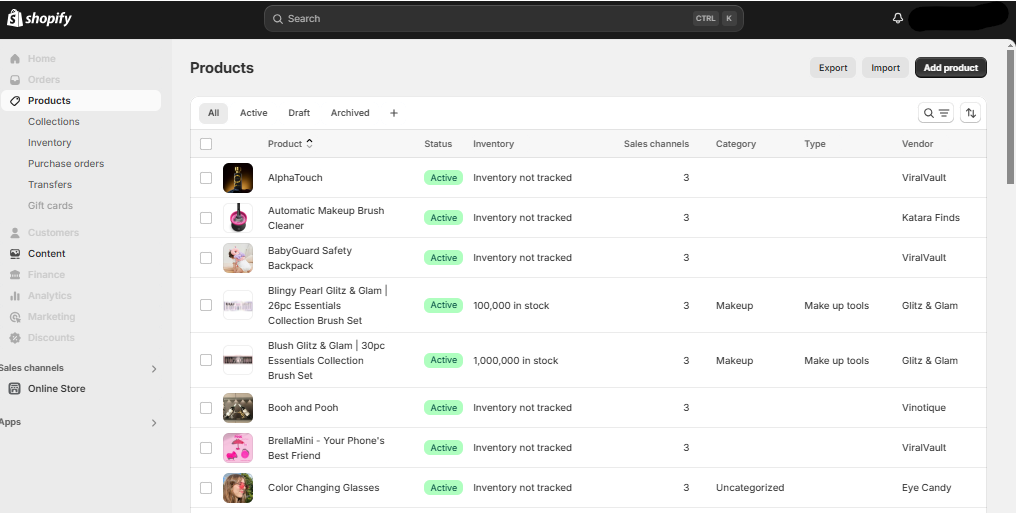Viewport: 1016px width, 513px height.
Task: Open Purchase orders in the sidebar
Action: pyautogui.click(x=66, y=163)
